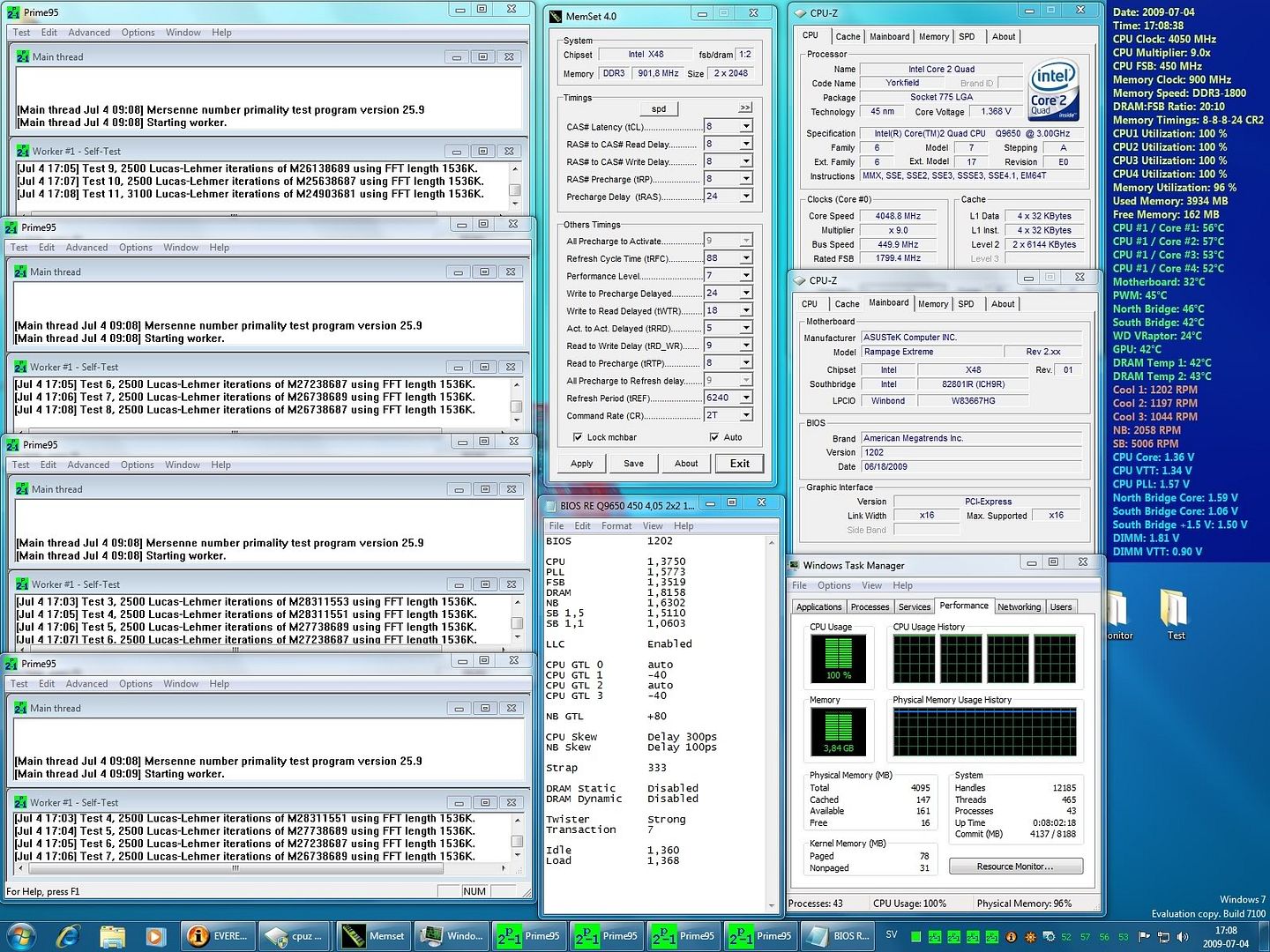
Task: Open Windows Explorer folder icon on taskbar
Action: pos(113,935)
